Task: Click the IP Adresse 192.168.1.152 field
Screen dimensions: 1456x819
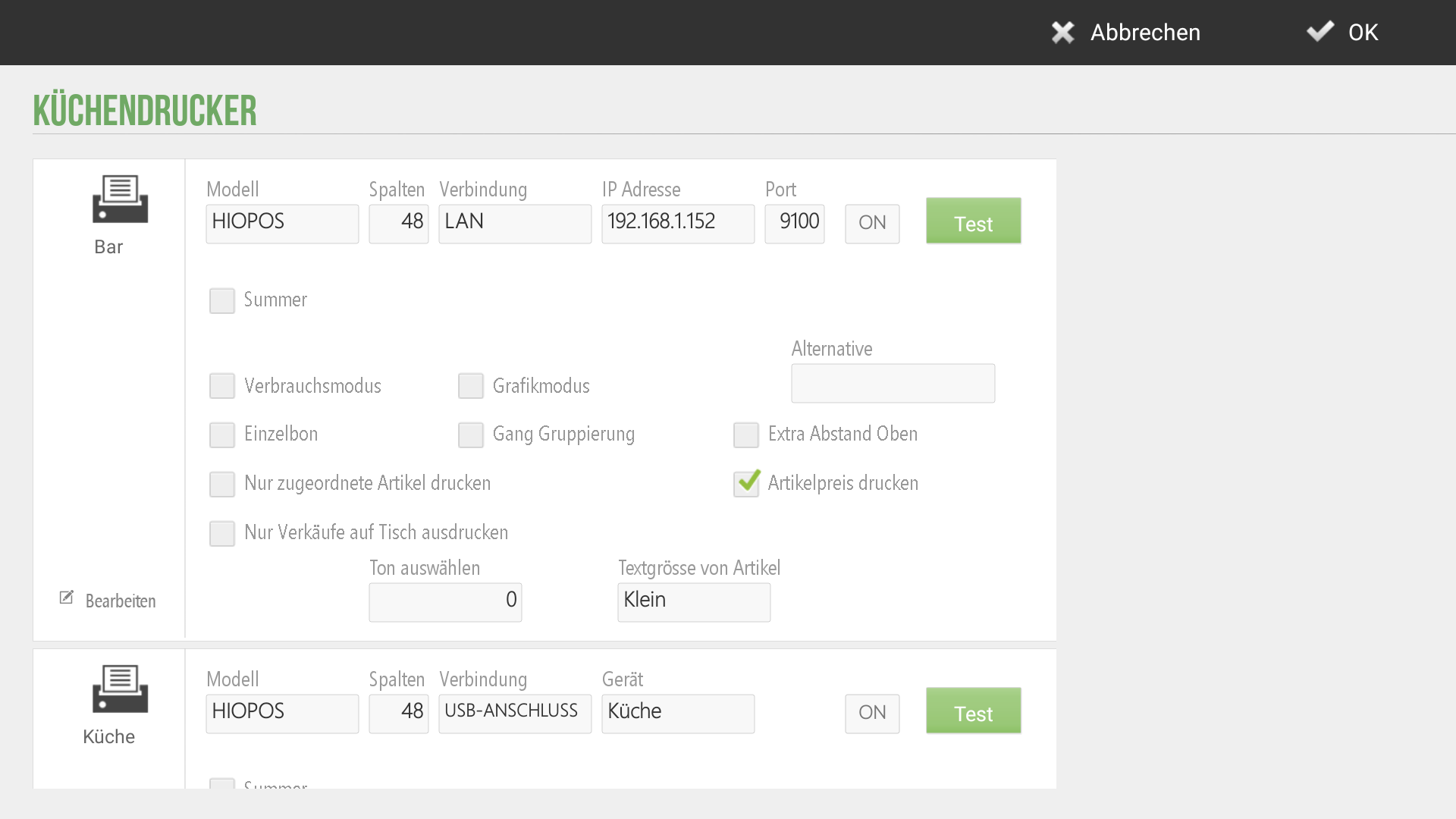Action: click(x=678, y=224)
